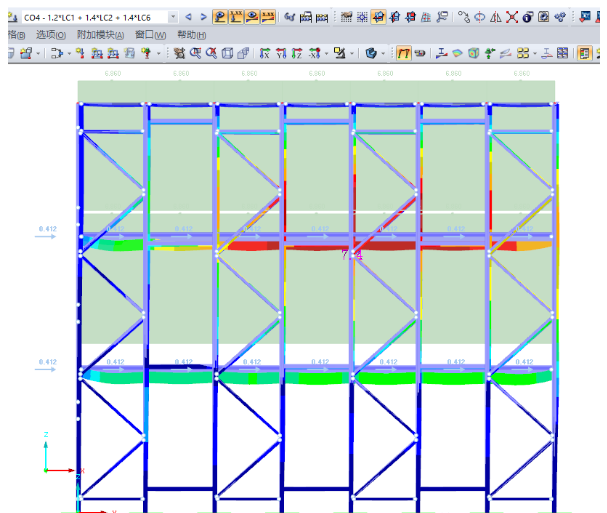Open the load combination CO4 dropdown

173,17
